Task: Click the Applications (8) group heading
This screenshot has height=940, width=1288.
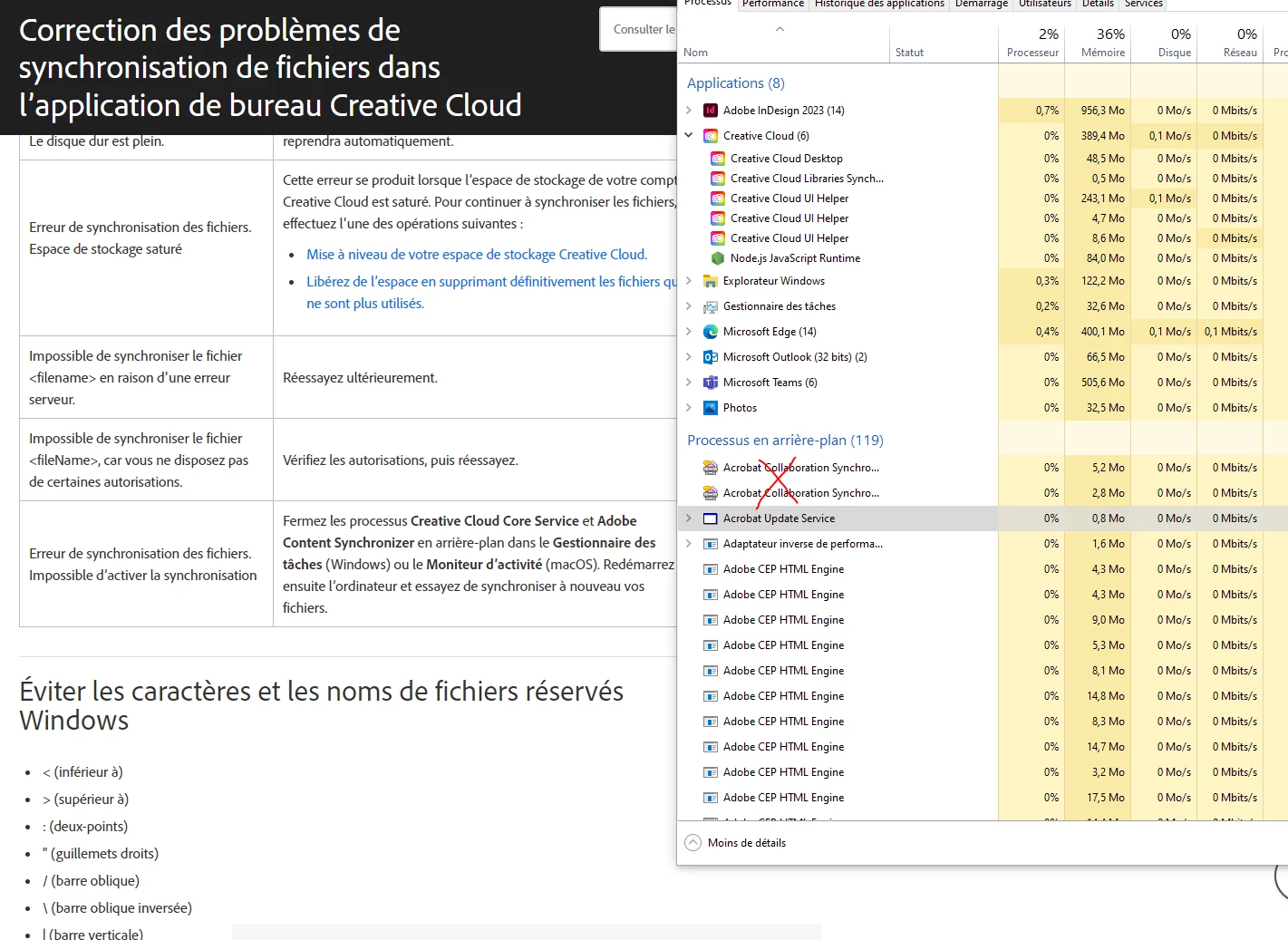Action: pos(736,83)
